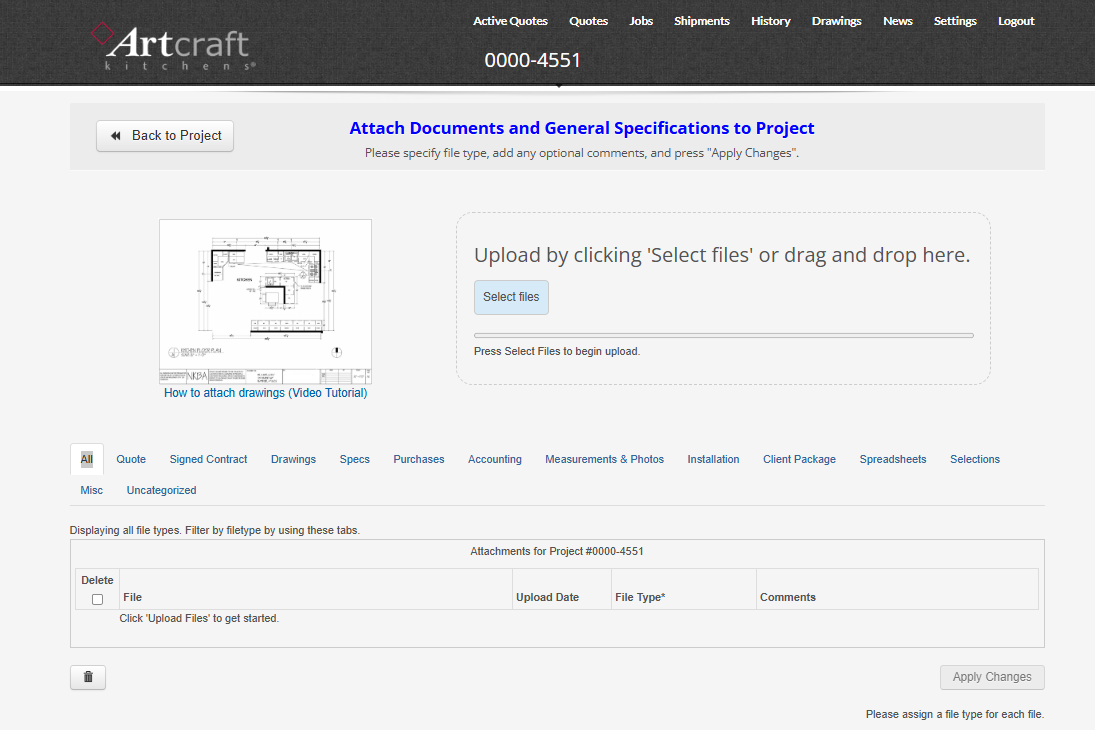1095x730 pixels.
Task: Switch to the Client Package tab
Action: 799,459
